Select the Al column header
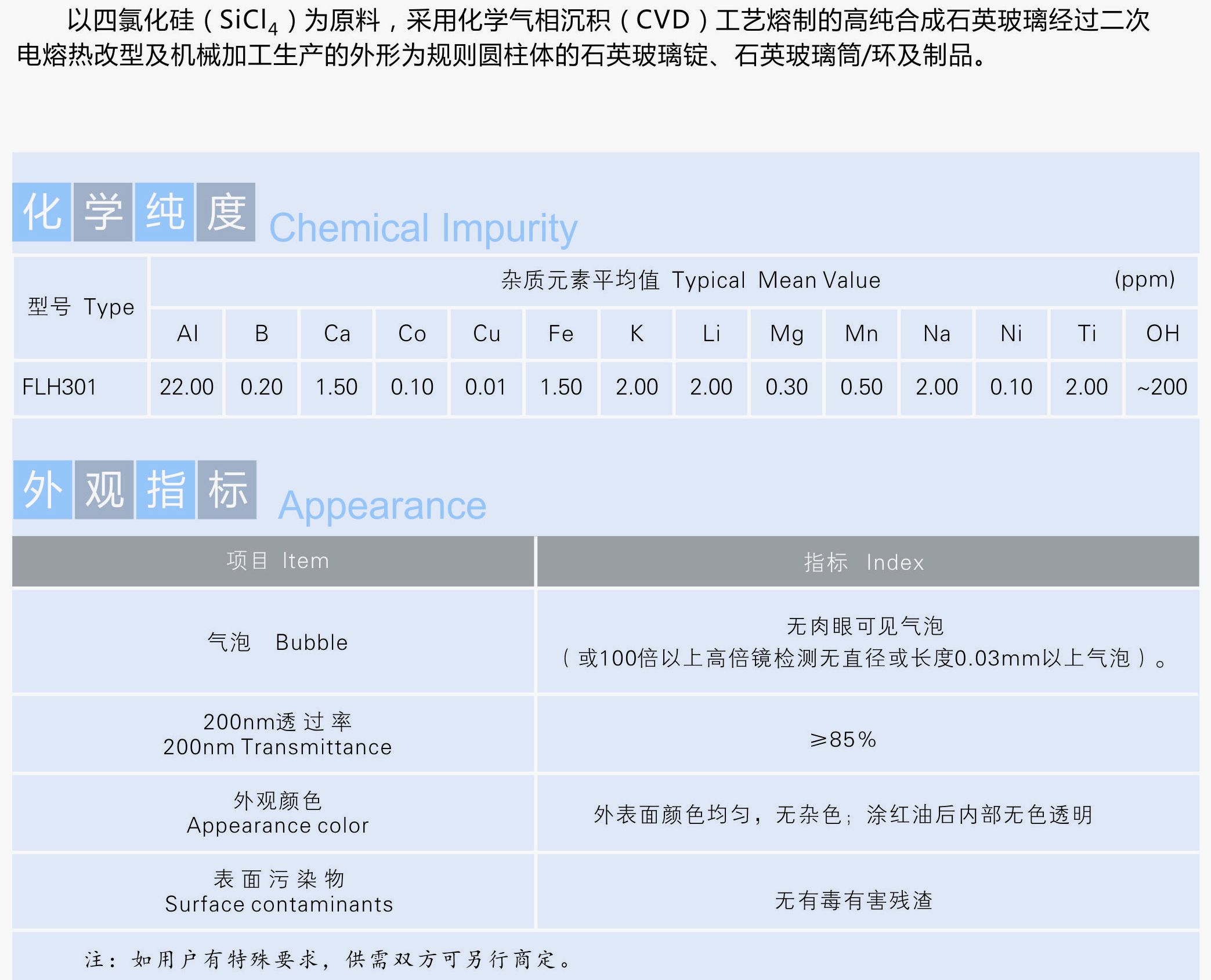Viewport: 1211px width, 980px height. [187, 334]
